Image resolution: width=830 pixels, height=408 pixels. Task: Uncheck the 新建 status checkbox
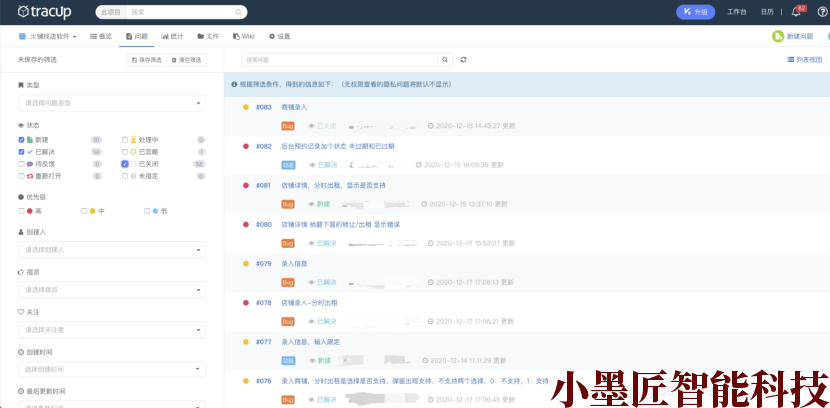point(22,139)
